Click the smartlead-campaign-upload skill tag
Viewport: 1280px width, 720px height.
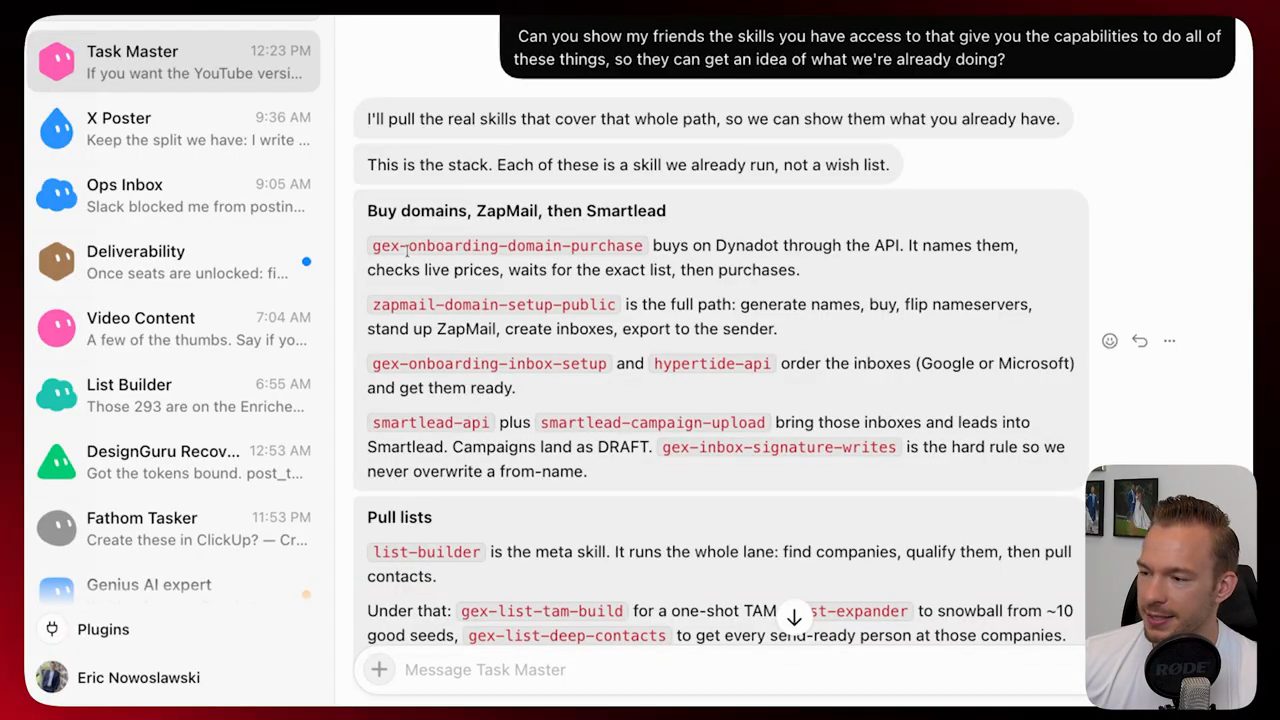[653, 423]
